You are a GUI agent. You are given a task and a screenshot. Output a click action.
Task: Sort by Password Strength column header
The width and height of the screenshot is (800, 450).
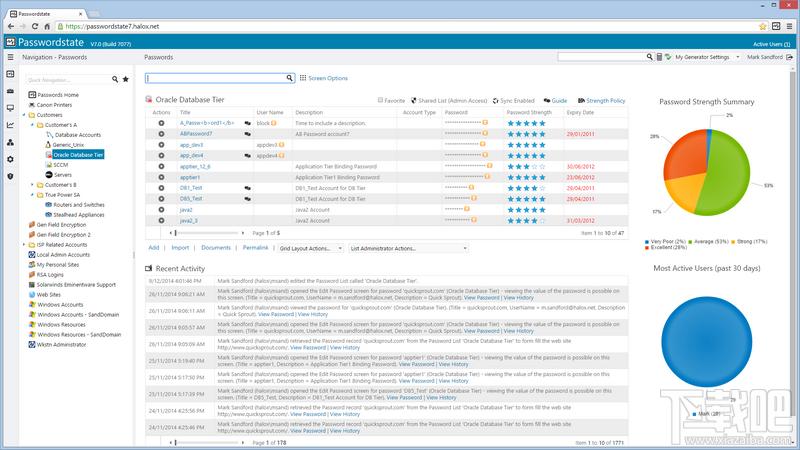tap(529, 112)
